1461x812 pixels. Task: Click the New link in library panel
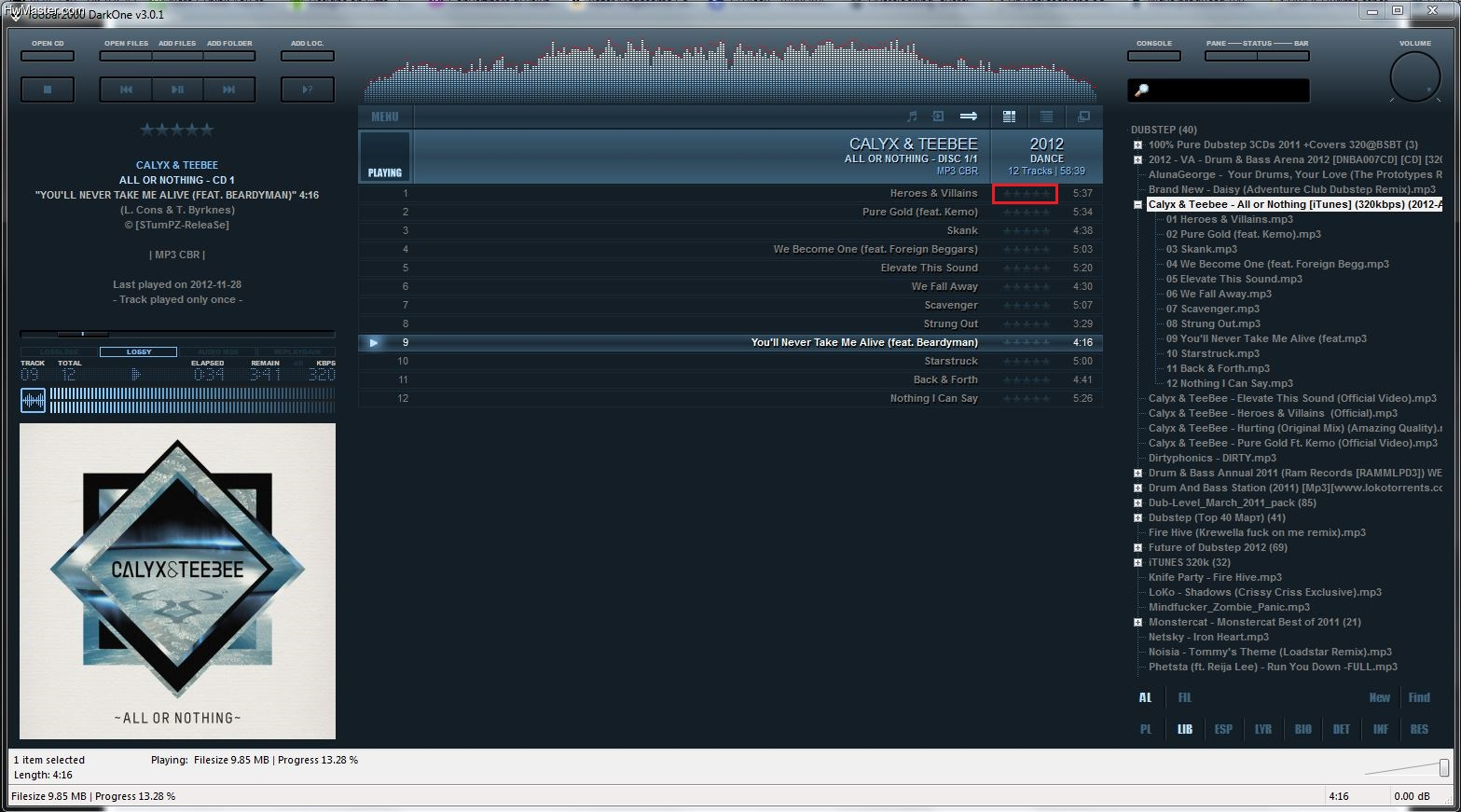(x=1380, y=697)
